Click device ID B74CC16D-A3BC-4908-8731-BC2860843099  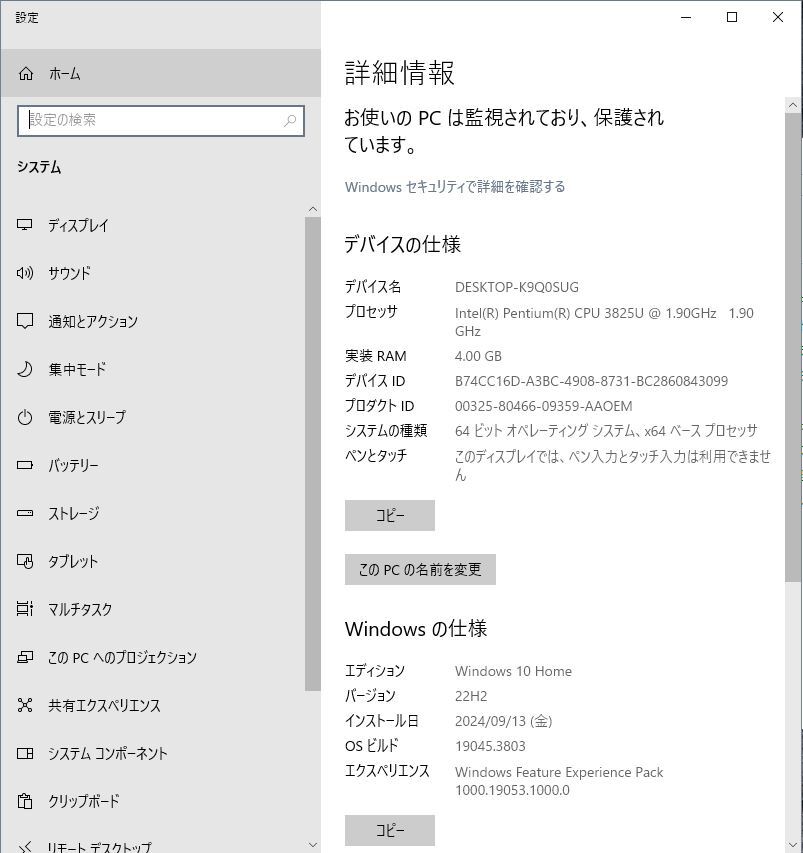coord(591,381)
